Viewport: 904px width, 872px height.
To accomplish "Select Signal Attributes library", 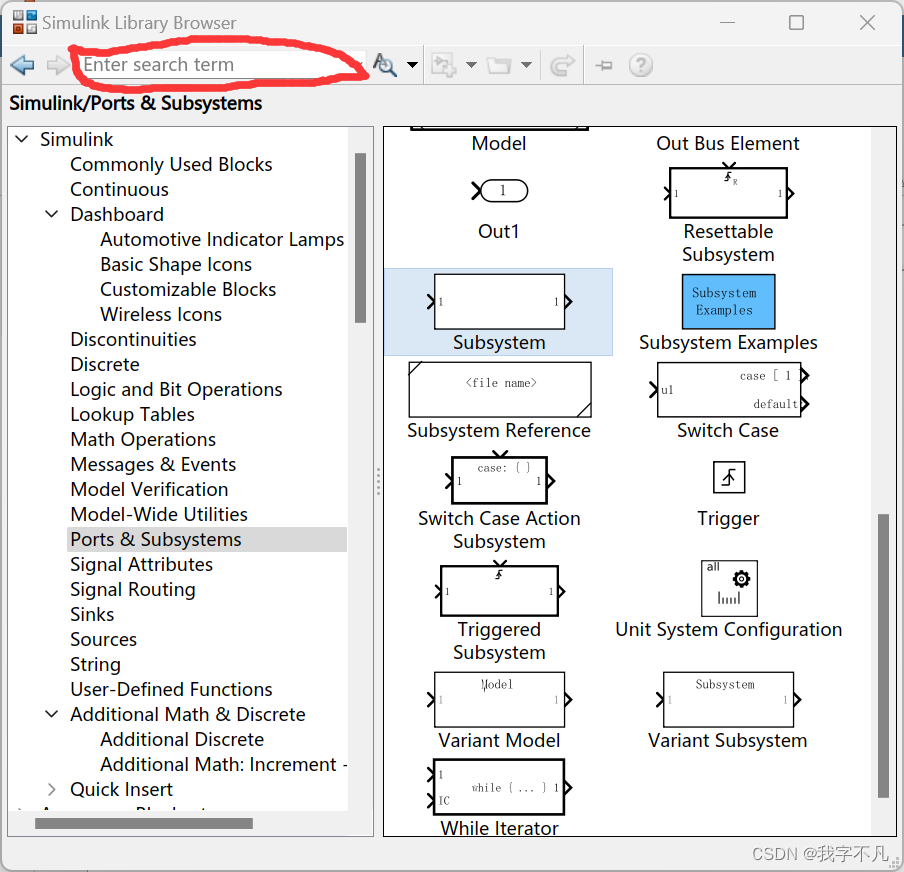I will pyautogui.click(x=141, y=564).
